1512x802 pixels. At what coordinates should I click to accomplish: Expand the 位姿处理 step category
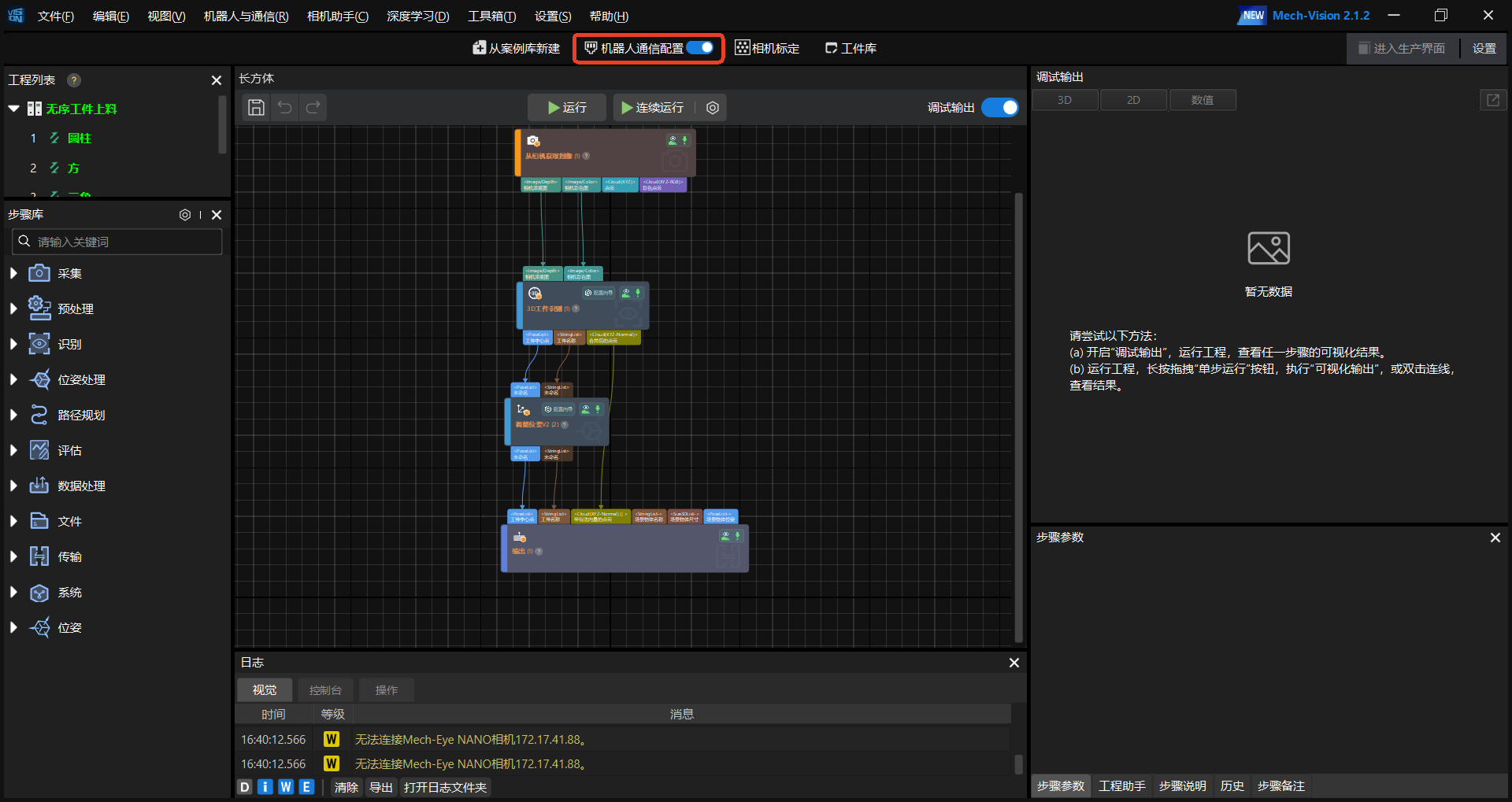[13, 379]
